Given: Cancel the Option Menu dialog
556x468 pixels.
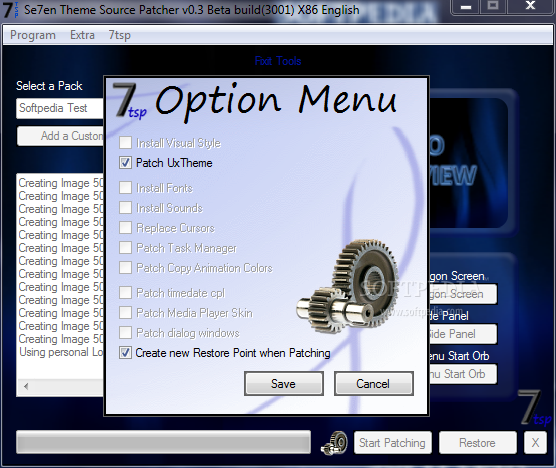Looking at the screenshot, I should pyautogui.click(x=374, y=384).
